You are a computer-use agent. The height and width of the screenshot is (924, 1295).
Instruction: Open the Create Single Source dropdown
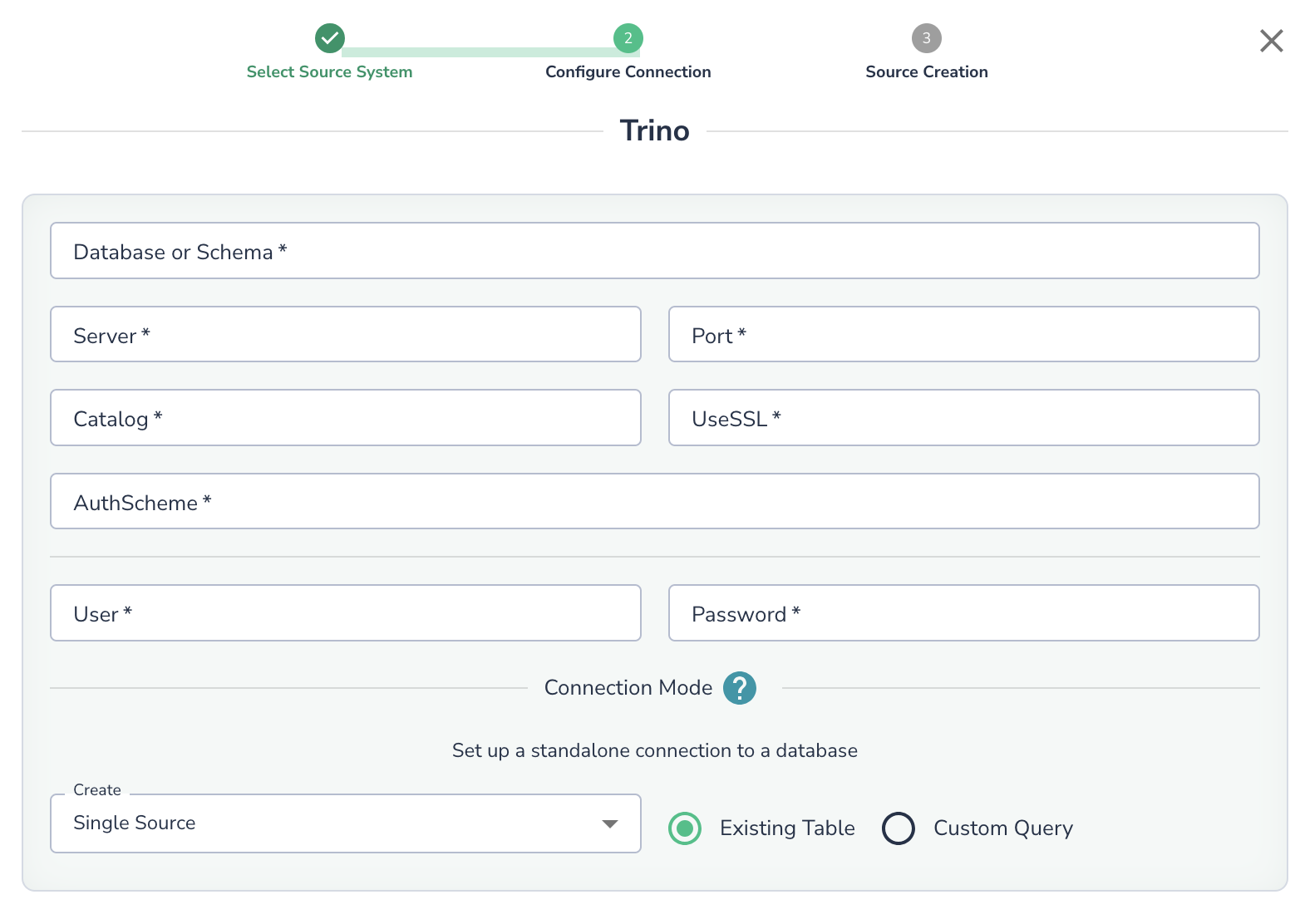coord(346,823)
